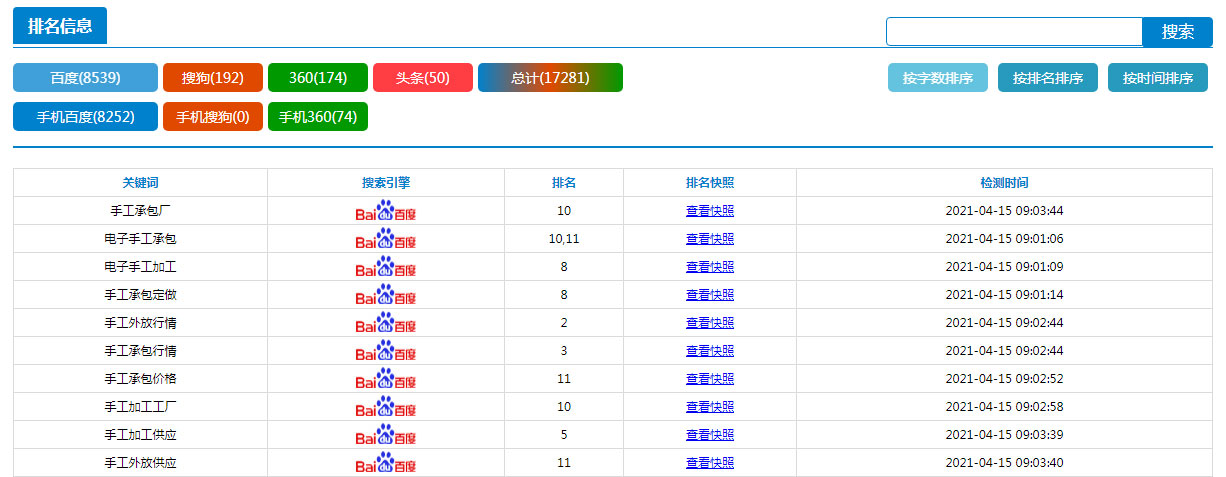Viewport: 1226px width, 477px height.
Task: Click timestamp 2021-04-15 09:02:58
Action: [1004, 407]
